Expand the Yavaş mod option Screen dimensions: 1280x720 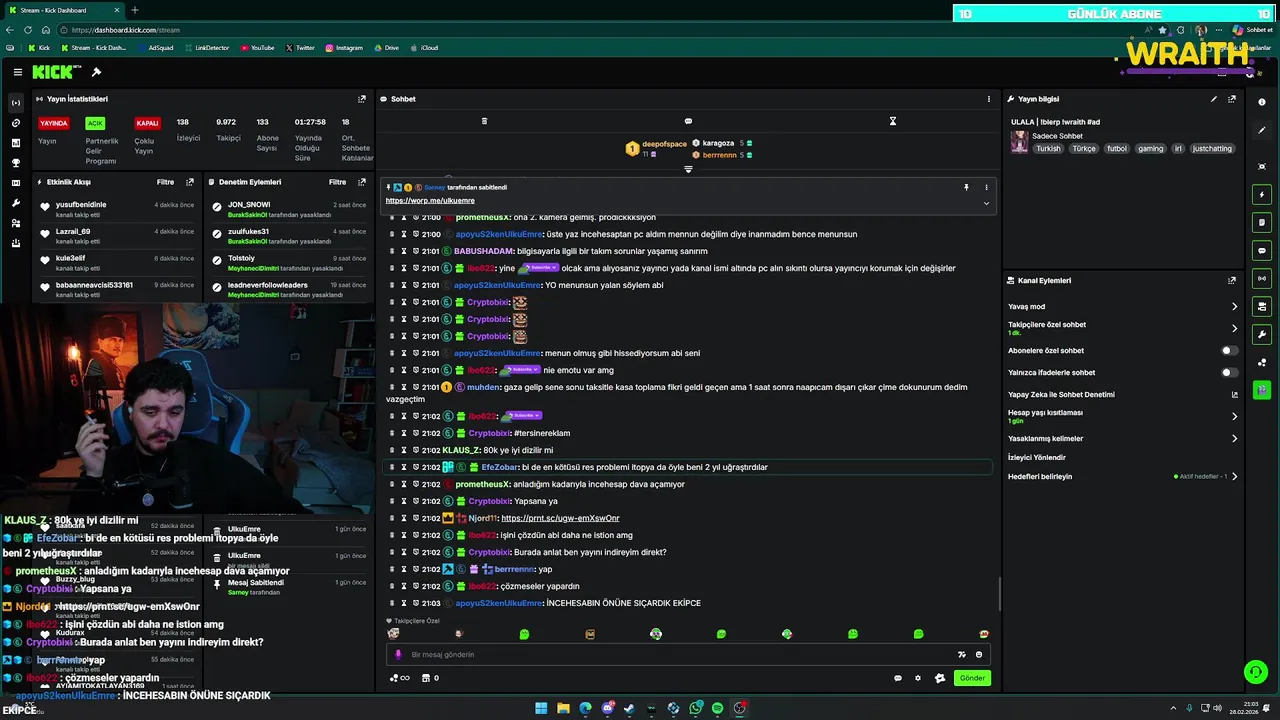point(1234,307)
